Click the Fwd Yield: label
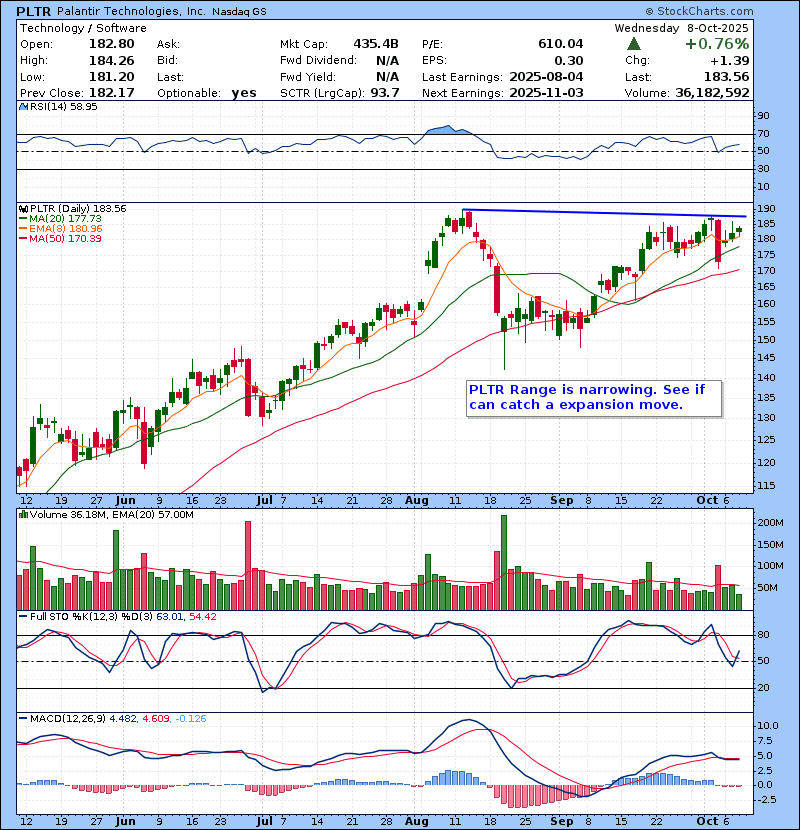 (x=307, y=77)
